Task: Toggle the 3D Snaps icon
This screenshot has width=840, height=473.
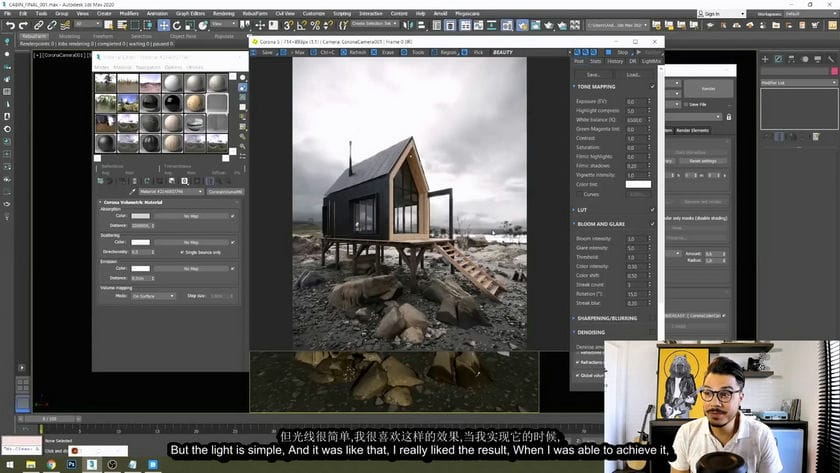Action: click(288, 25)
